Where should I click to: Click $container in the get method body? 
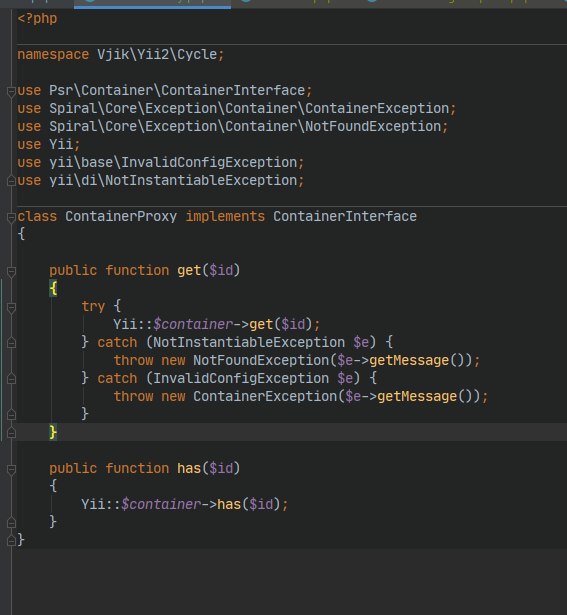click(x=193, y=325)
